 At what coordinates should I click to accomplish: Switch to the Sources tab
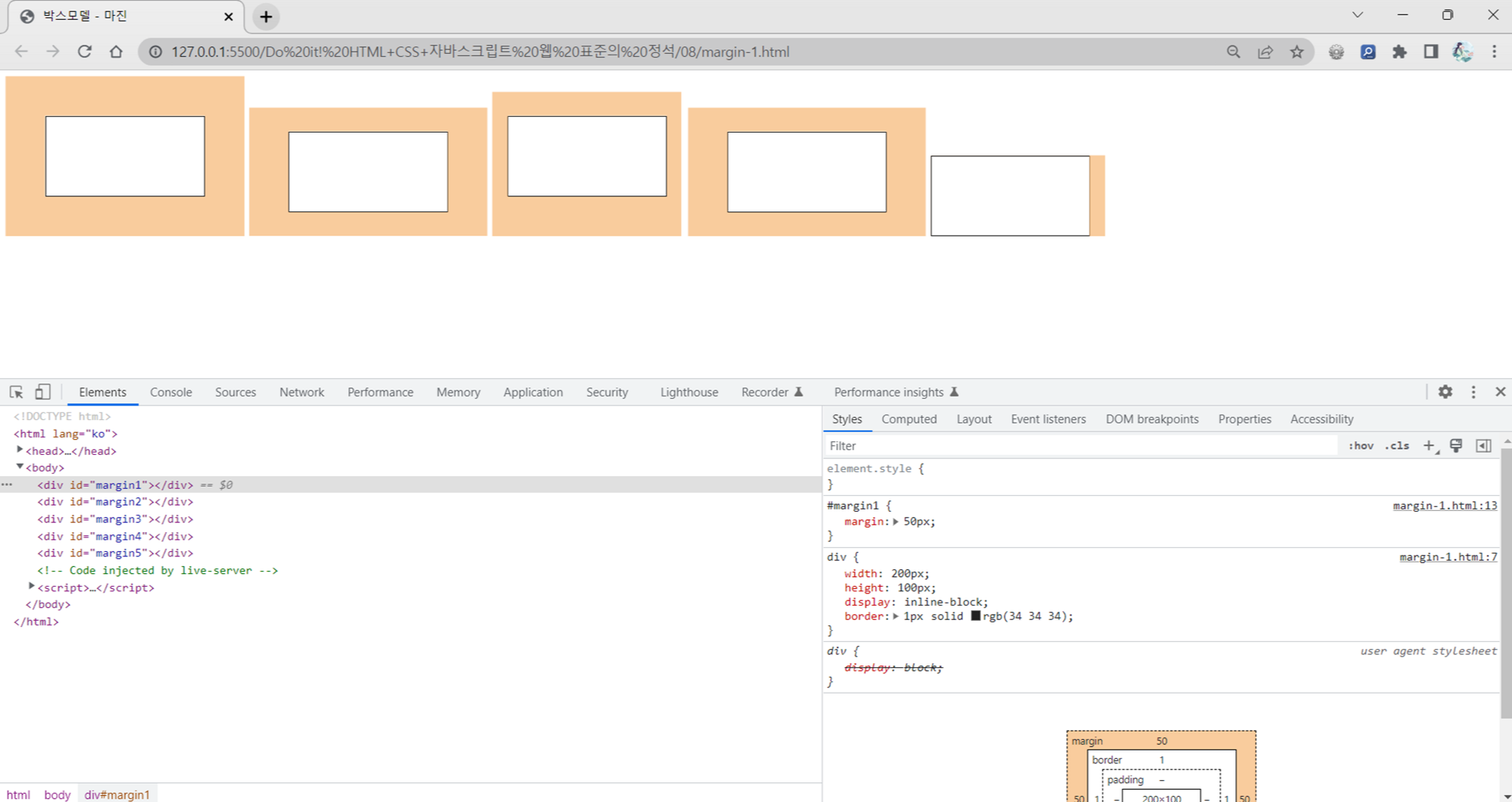[x=235, y=392]
